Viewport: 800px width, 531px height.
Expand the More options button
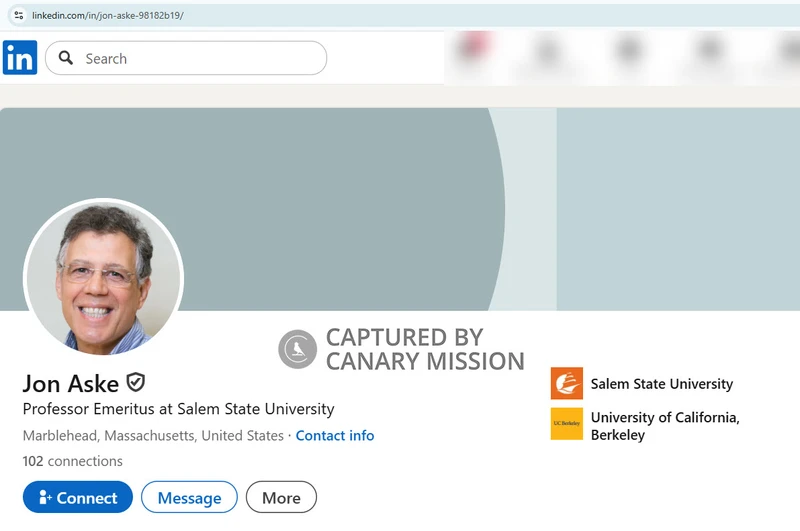[281, 498]
